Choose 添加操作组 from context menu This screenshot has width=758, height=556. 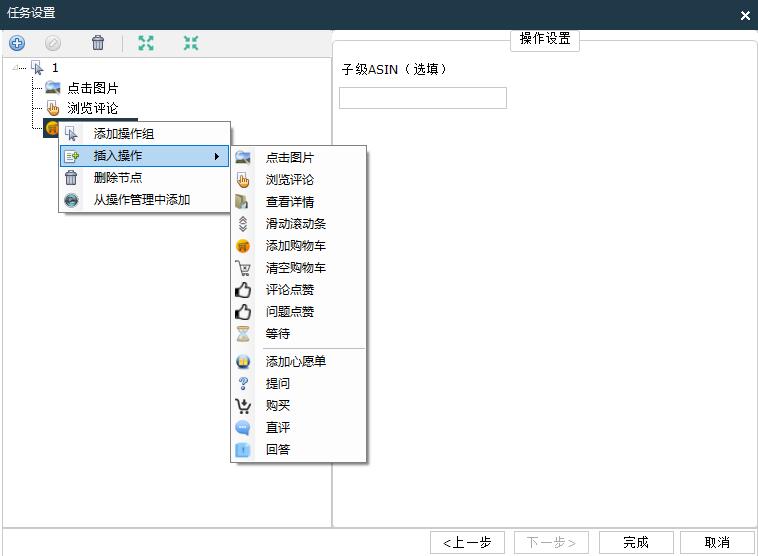click(144, 134)
